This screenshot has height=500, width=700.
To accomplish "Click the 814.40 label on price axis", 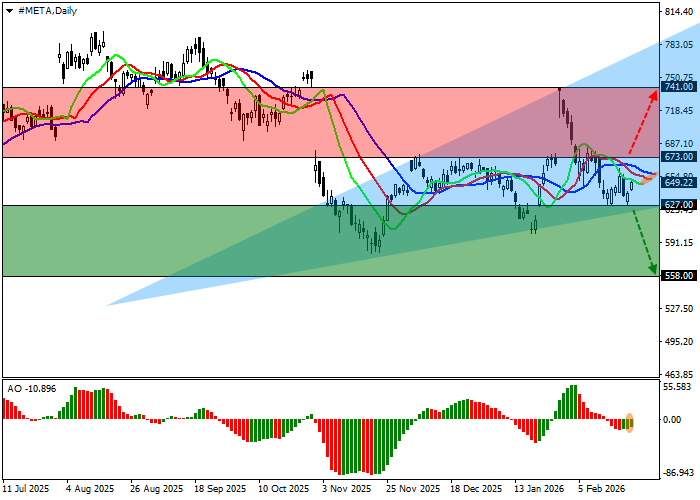I will 680,11.
